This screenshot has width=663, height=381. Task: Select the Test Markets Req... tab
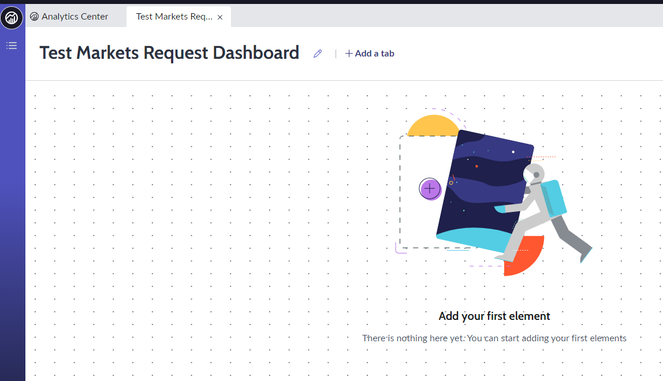pos(174,17)
